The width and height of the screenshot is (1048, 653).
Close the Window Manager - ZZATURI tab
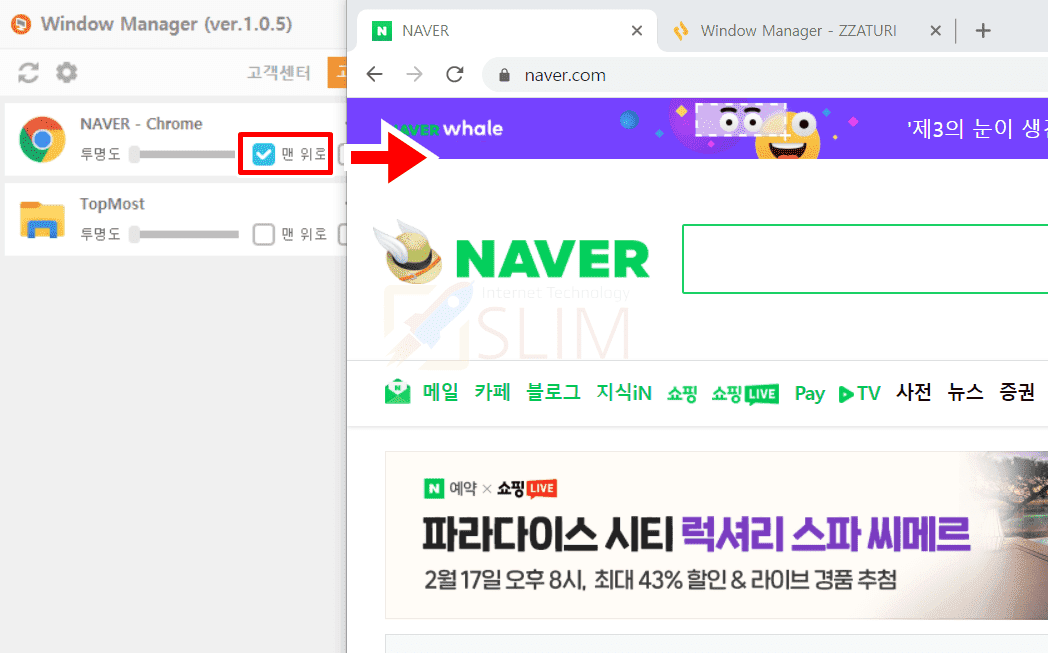click(936, 31)
